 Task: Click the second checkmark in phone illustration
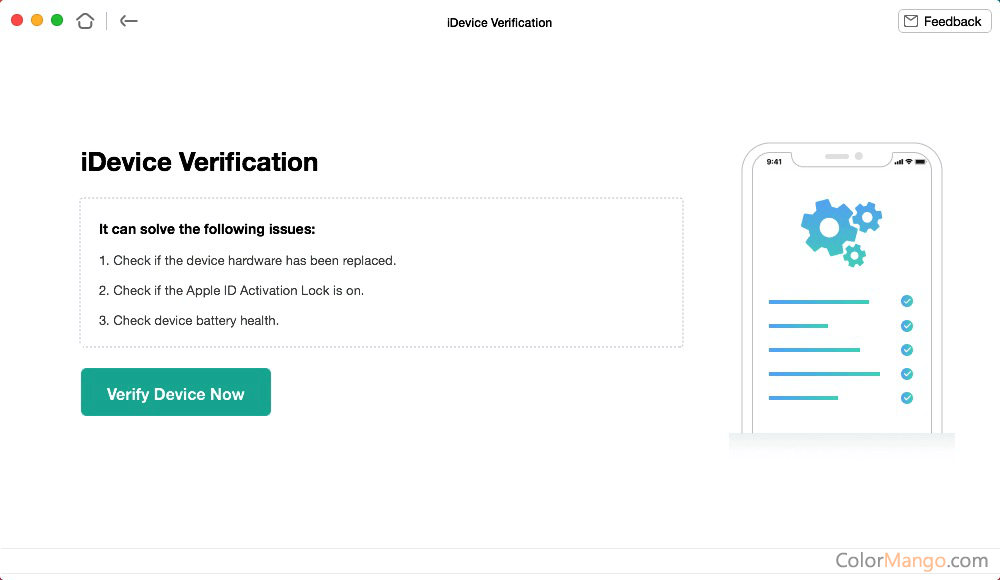point(906,326)
